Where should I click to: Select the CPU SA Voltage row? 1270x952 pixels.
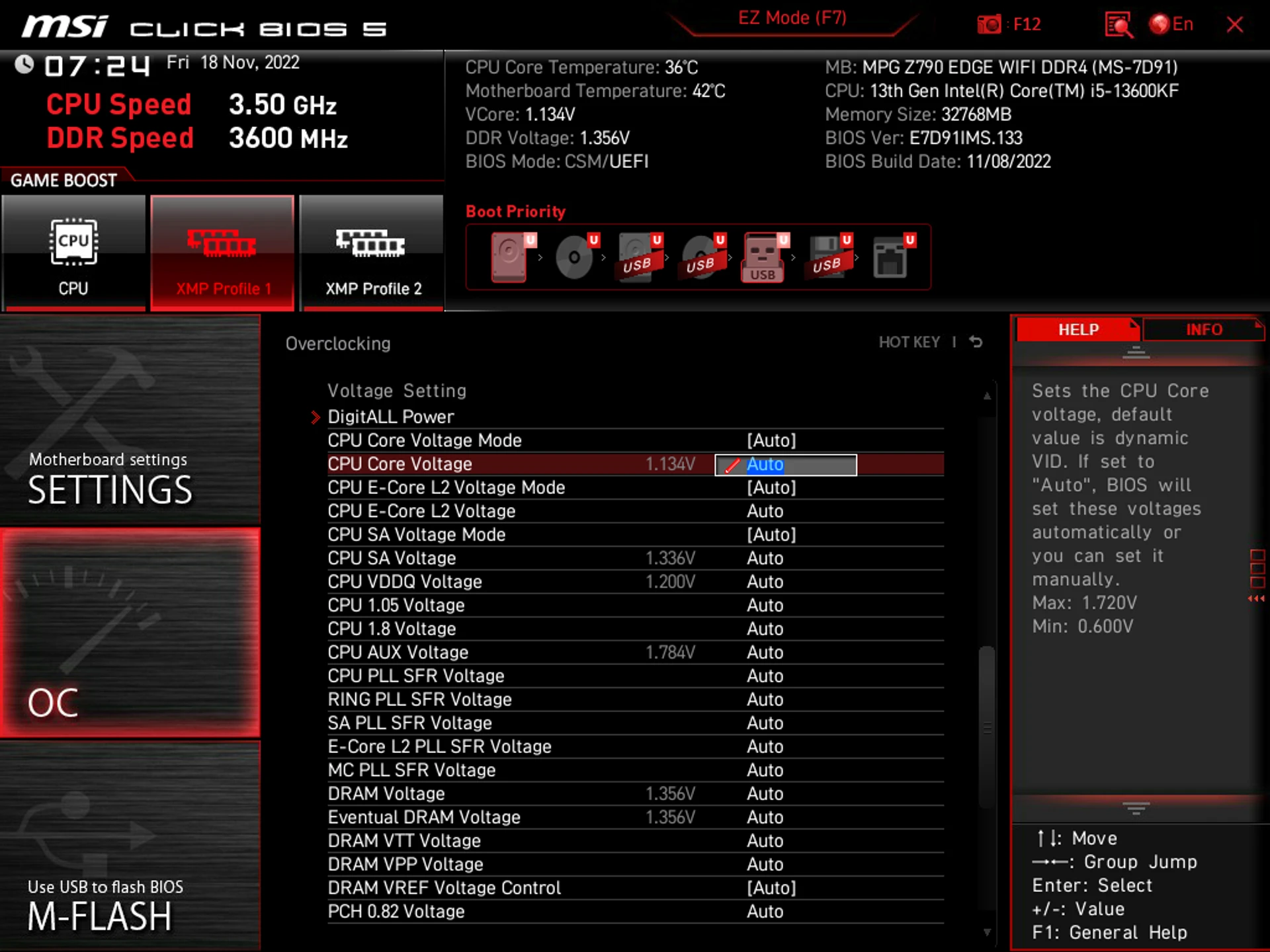click(x=635, y=558)
